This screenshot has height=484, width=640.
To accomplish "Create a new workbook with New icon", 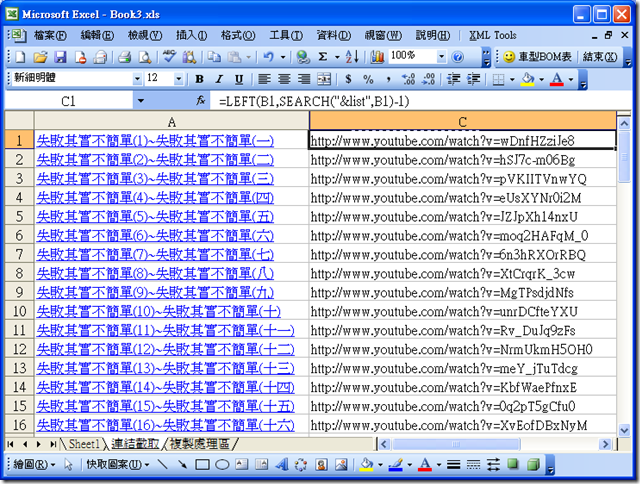I will (x=20, y=57).
